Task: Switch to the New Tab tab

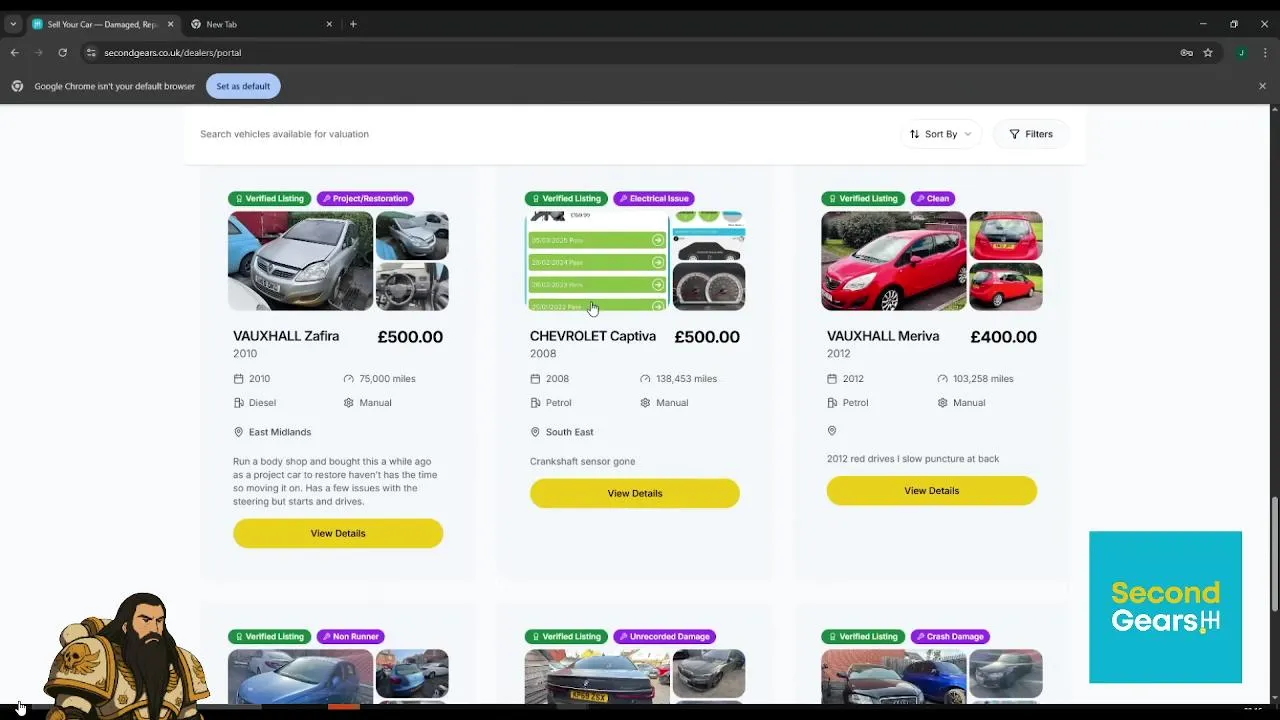Action: click(x=262, y=24)
